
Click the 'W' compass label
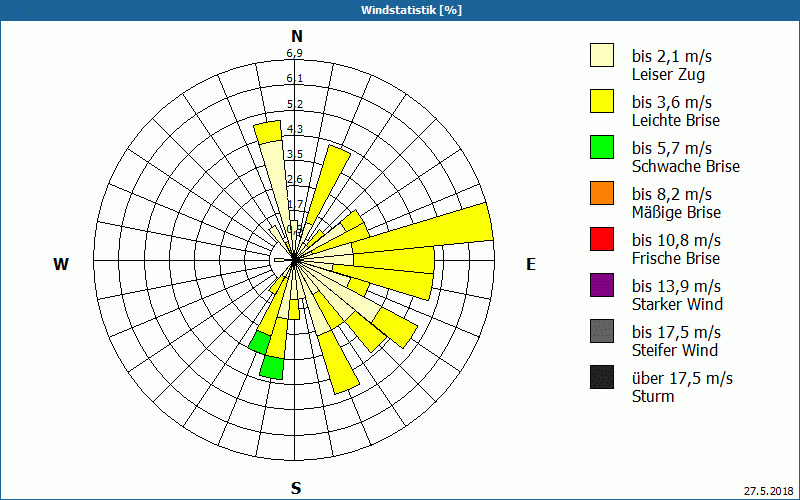click(x=61, y=264)
